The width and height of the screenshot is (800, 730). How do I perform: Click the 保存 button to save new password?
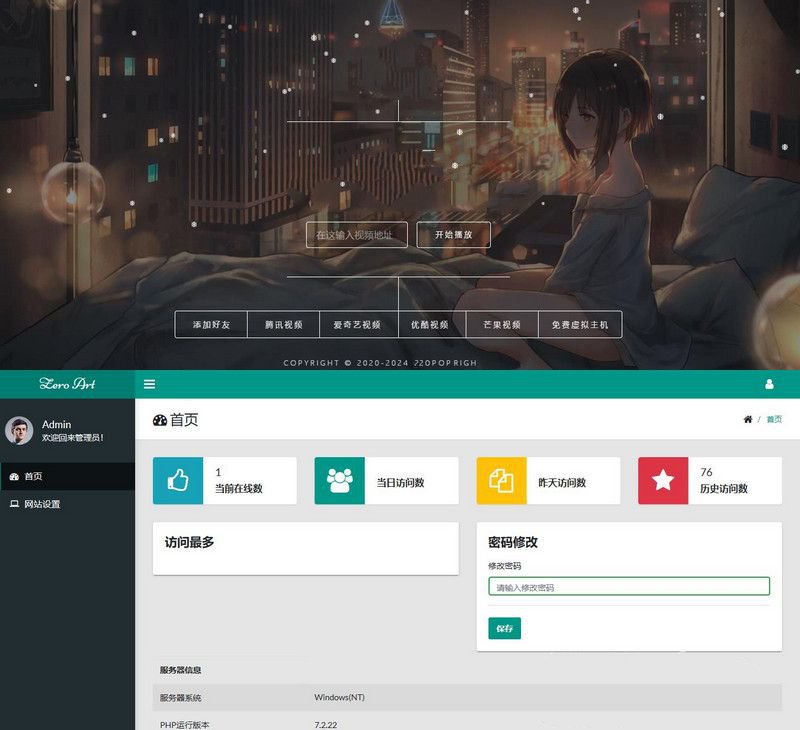tap(504, 628)
